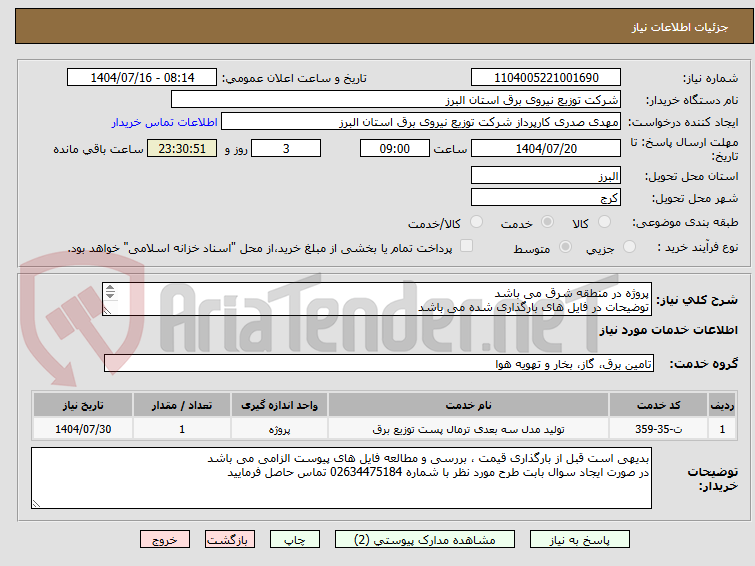Open مشاهده مدارک پیوستی (2) attachments
This screenshot has height=566, width=755.
pos(424,540)
